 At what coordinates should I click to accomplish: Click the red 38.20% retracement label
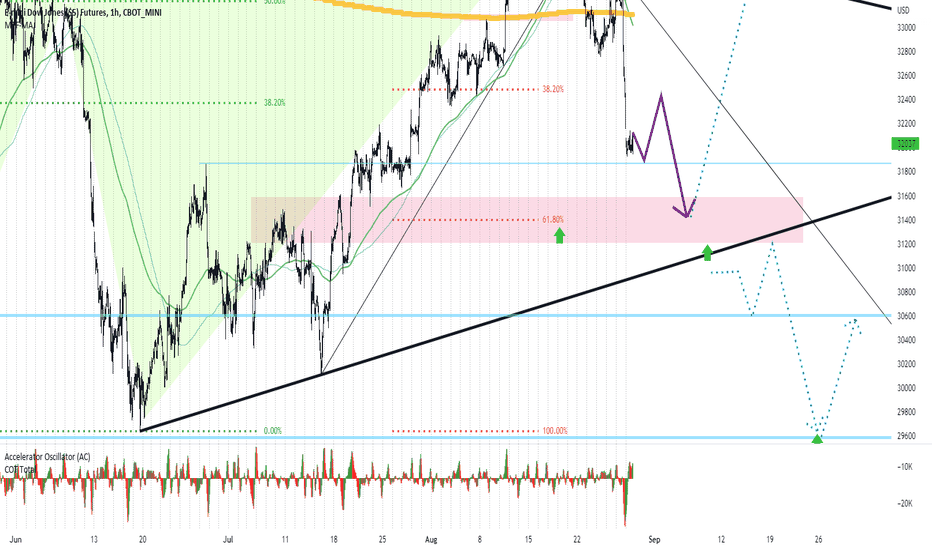[x=553, y=89]
